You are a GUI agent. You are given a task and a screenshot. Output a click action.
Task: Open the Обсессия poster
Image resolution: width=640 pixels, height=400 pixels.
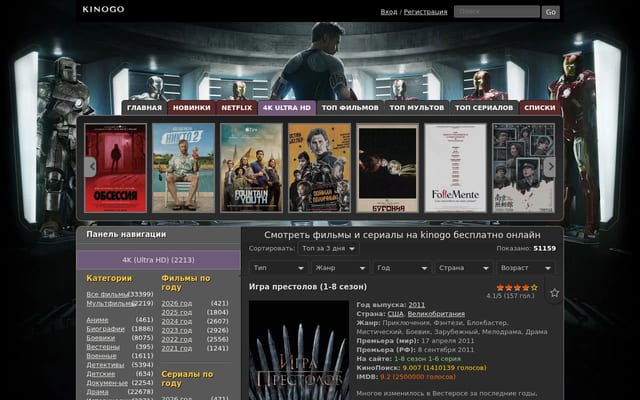116,168
